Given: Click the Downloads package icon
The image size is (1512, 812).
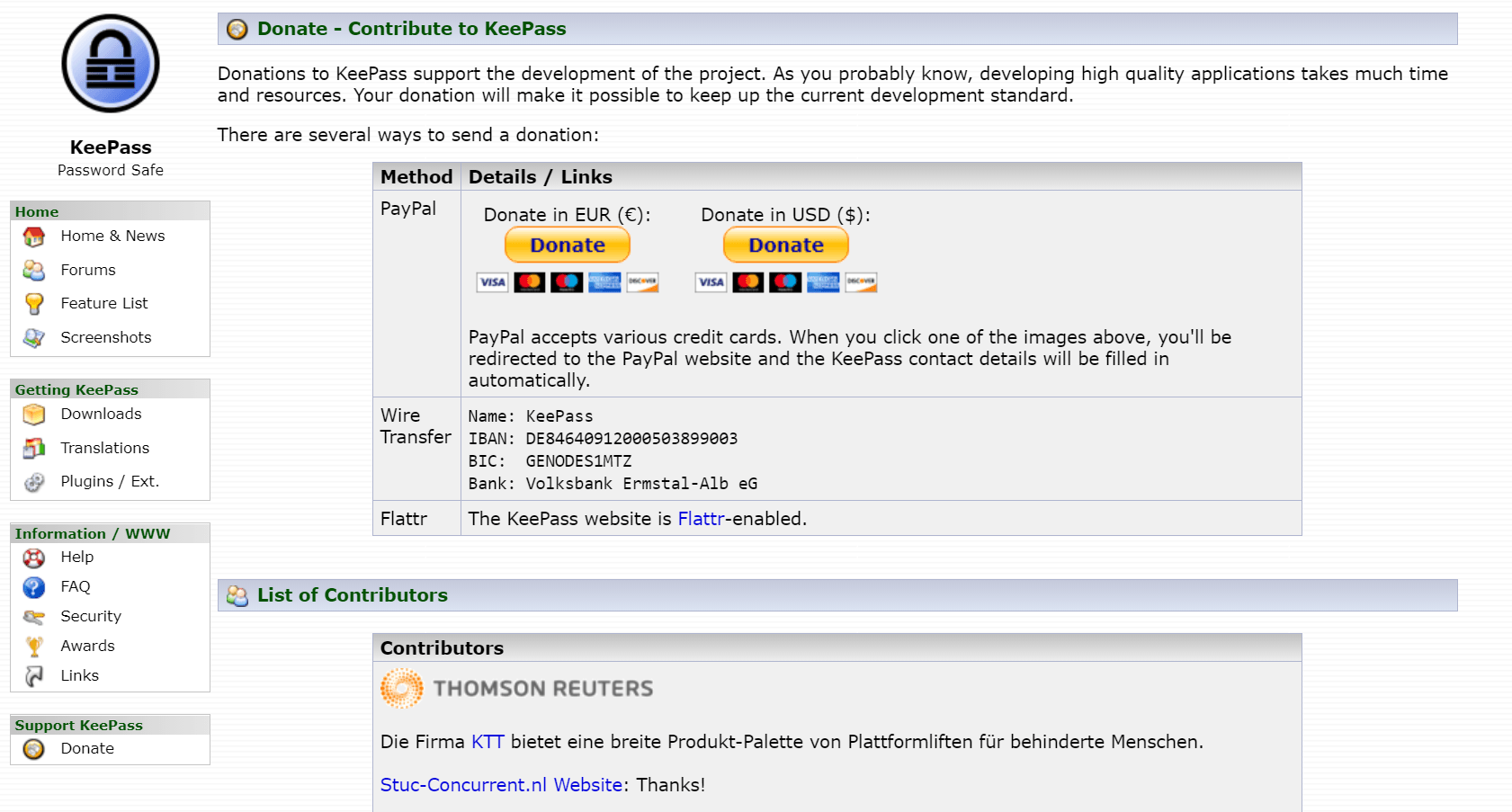Looking at the screenshot, I should click(33, 415).
